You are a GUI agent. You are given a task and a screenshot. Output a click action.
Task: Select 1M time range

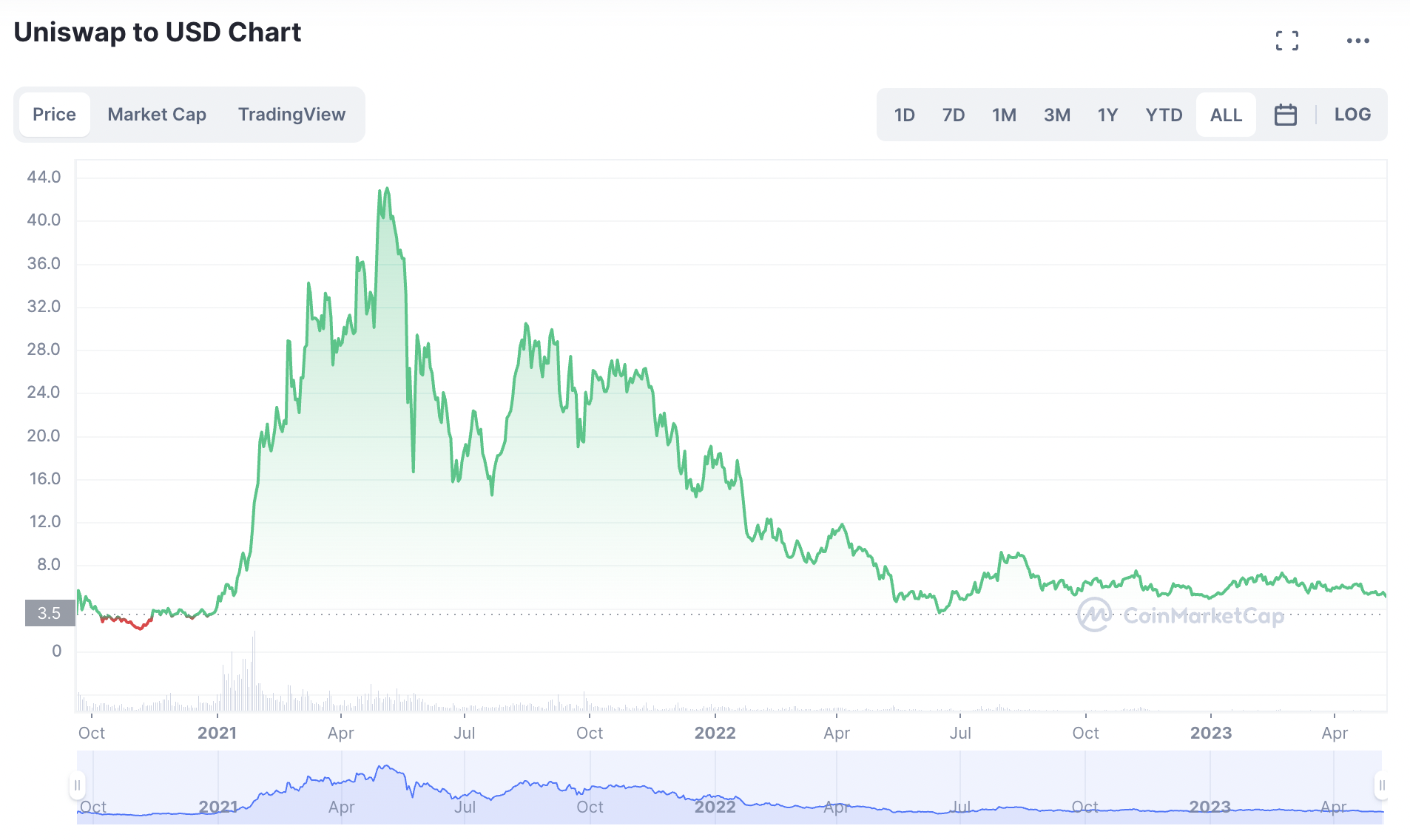tap(1004, 115)
